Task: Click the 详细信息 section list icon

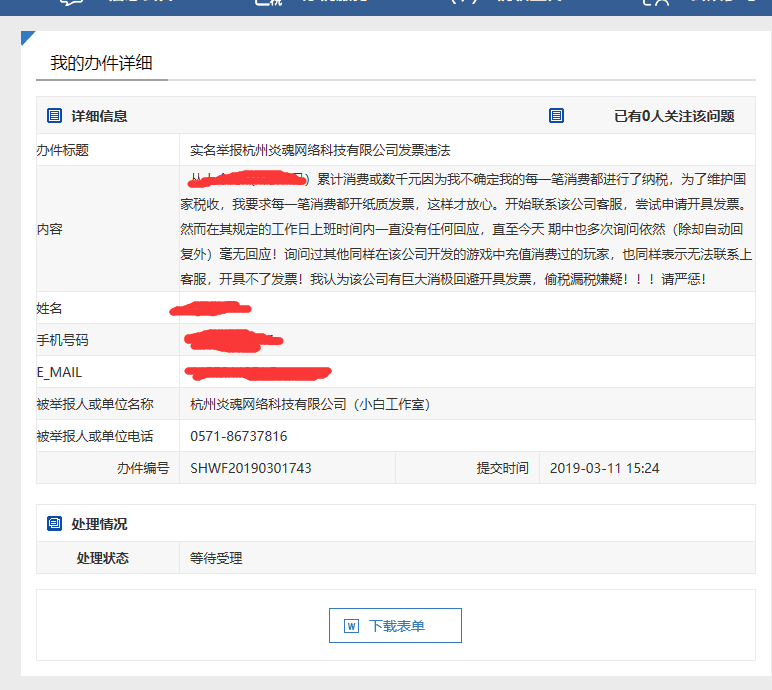Action: coord(54,116)
